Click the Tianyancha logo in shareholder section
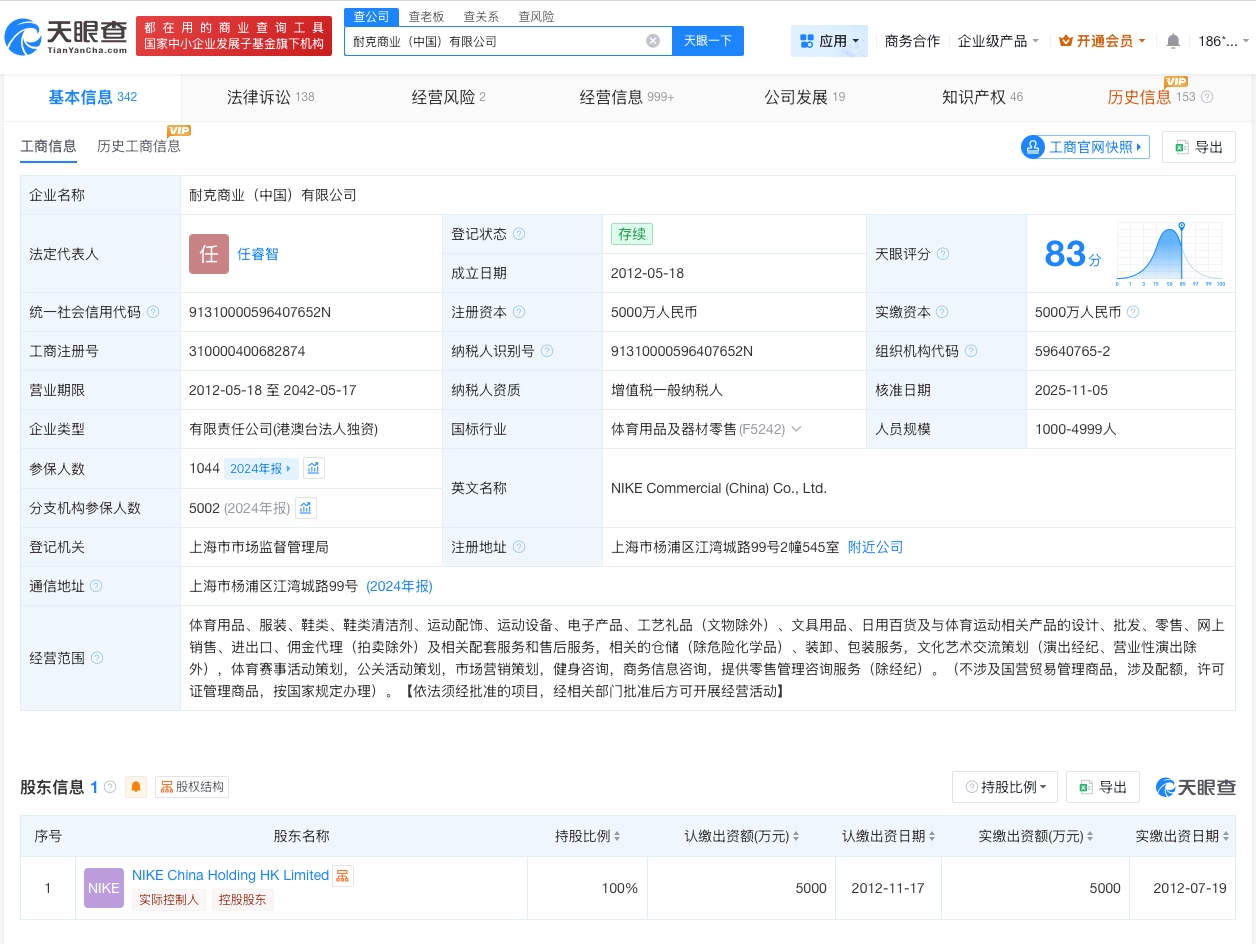1256x944 pixels. [x=1196, y=787]
